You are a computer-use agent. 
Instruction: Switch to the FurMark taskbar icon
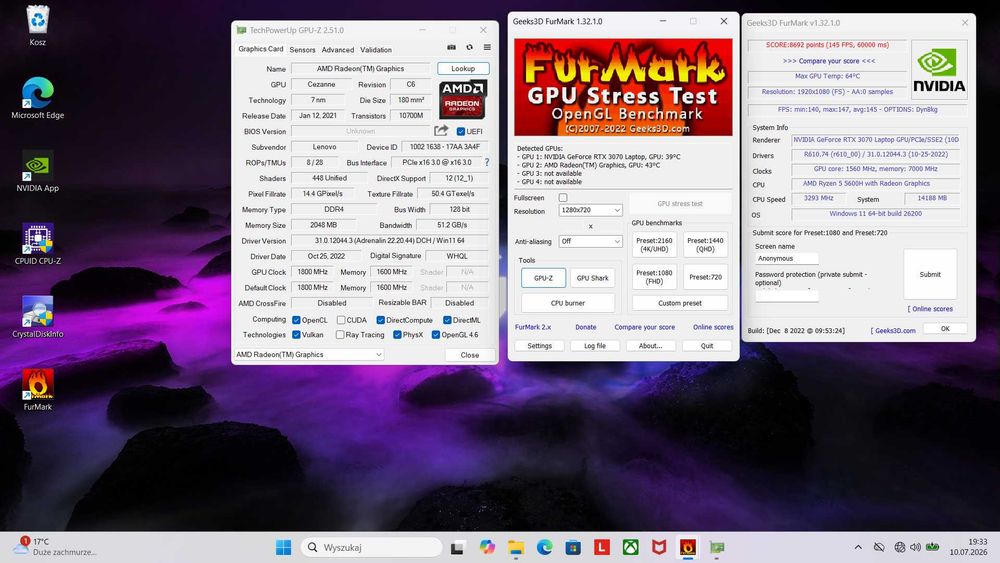(688, 547)
